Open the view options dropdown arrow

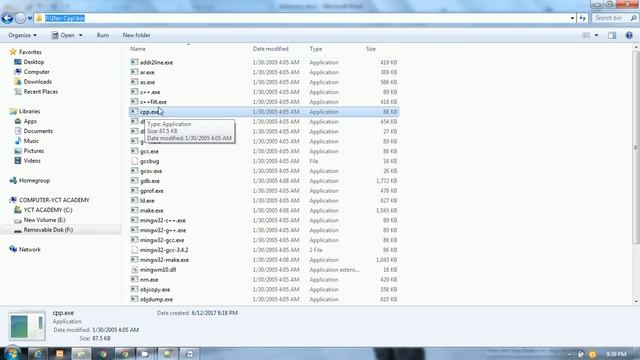tap(596, 36)
